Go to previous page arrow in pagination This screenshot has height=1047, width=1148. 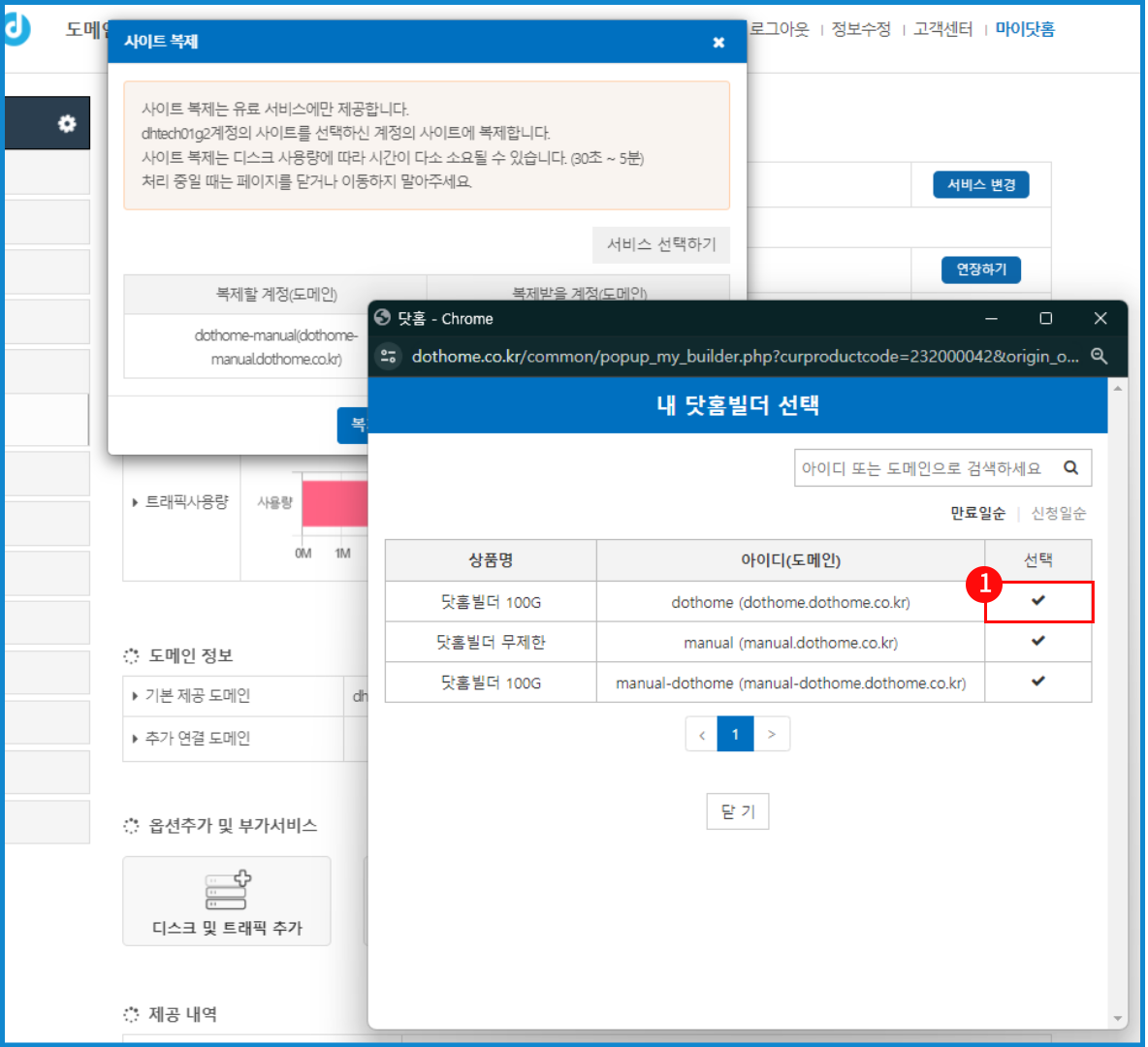[x=701, y=734]
